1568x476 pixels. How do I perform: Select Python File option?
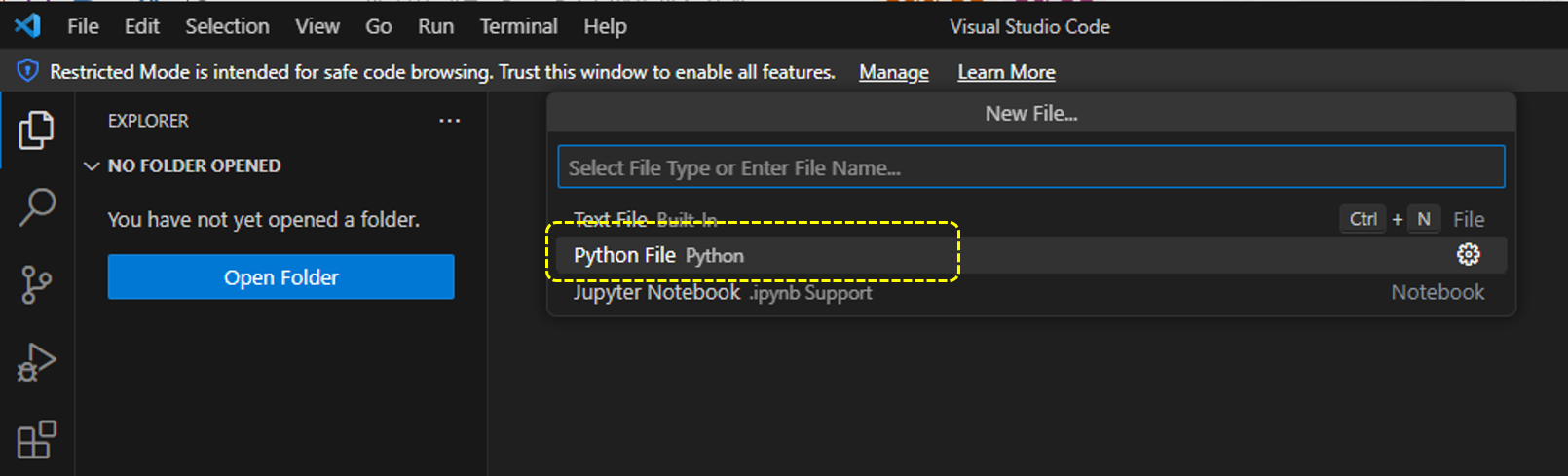point(1030,255)
